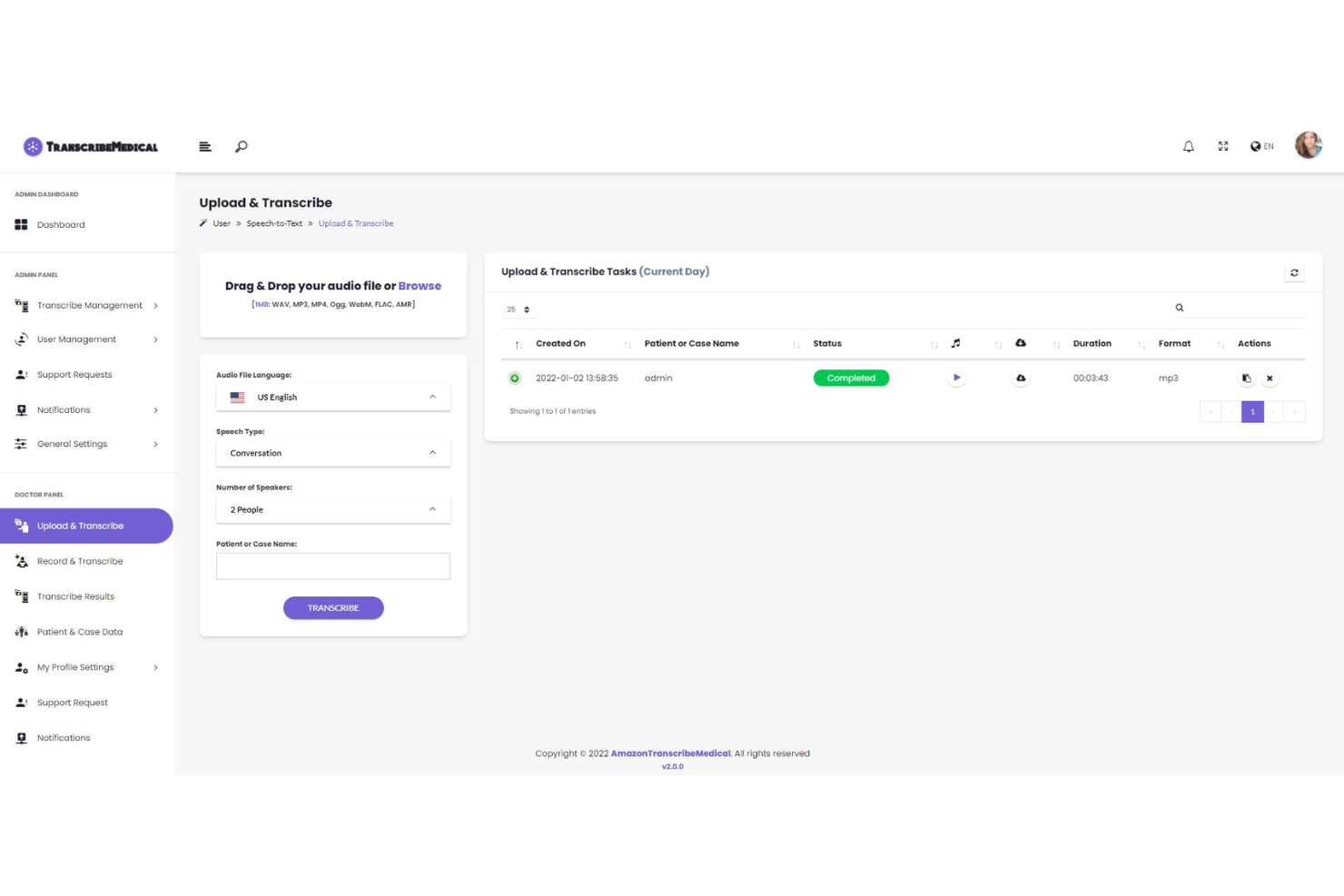Toggle the sidebar menu hamburger icon
The width and height of the screenshot is (1344, 896).
click(x=205, y=146)
